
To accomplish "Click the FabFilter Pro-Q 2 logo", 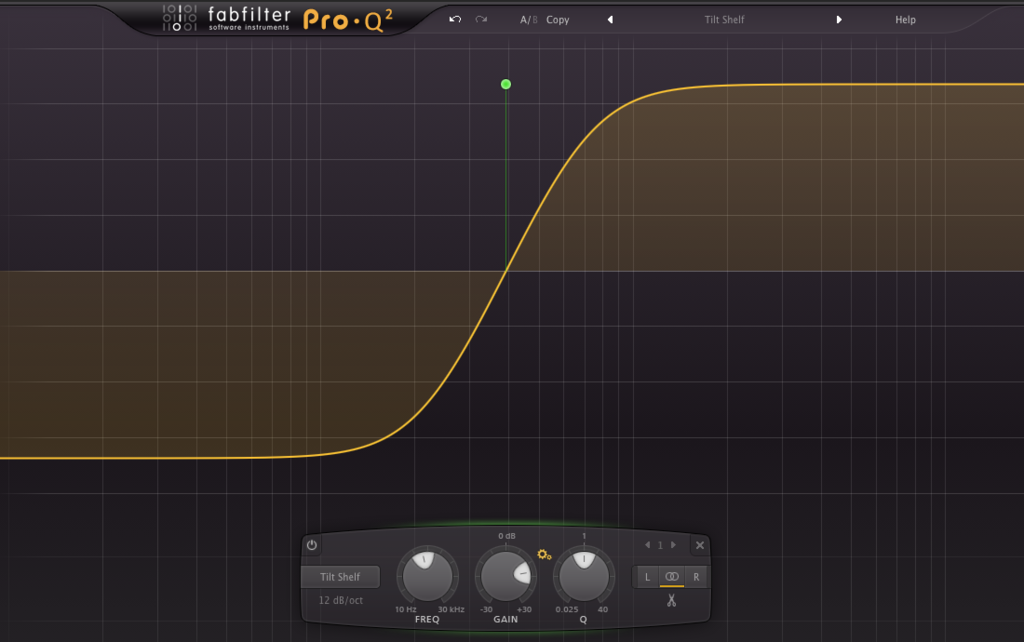I will click(278, 19).
